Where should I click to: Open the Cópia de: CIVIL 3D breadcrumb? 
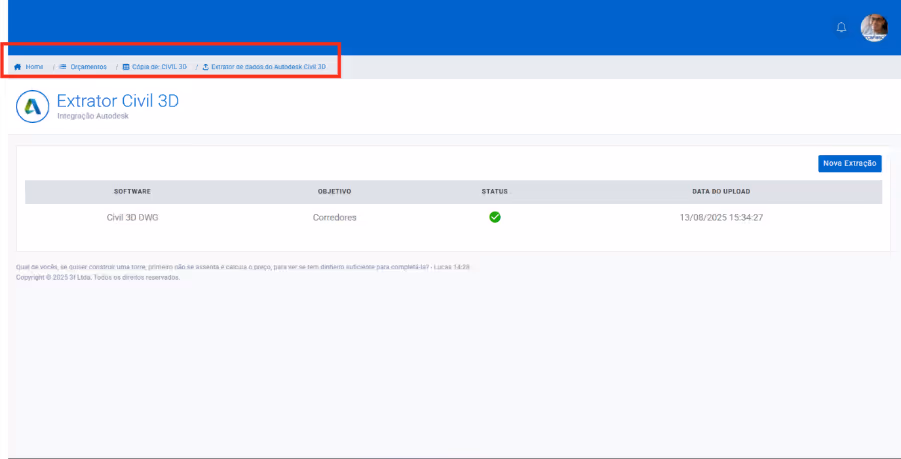[155, 67]
